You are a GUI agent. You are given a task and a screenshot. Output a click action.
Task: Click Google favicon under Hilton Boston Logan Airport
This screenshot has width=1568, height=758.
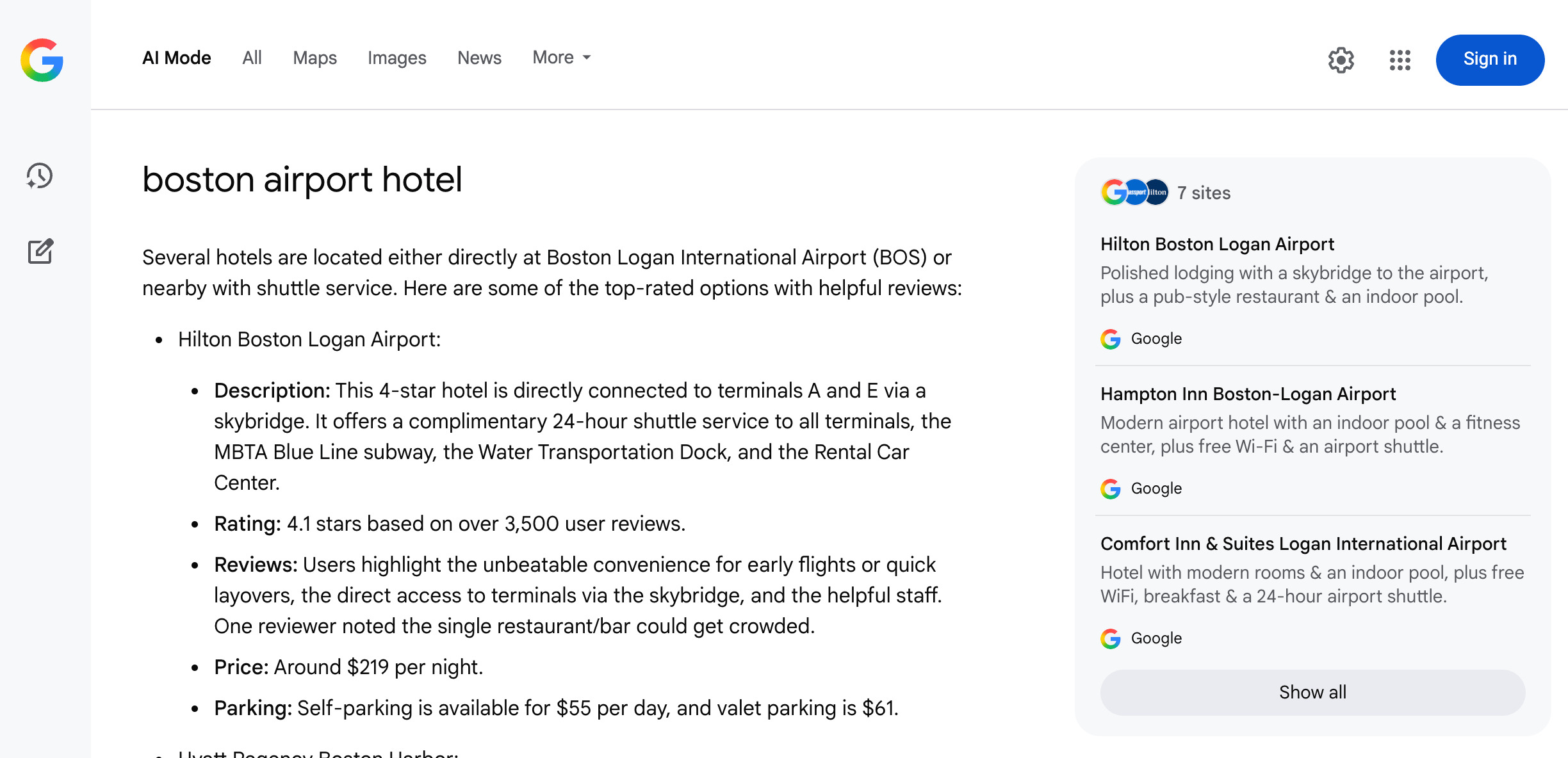click(1111, 339)
